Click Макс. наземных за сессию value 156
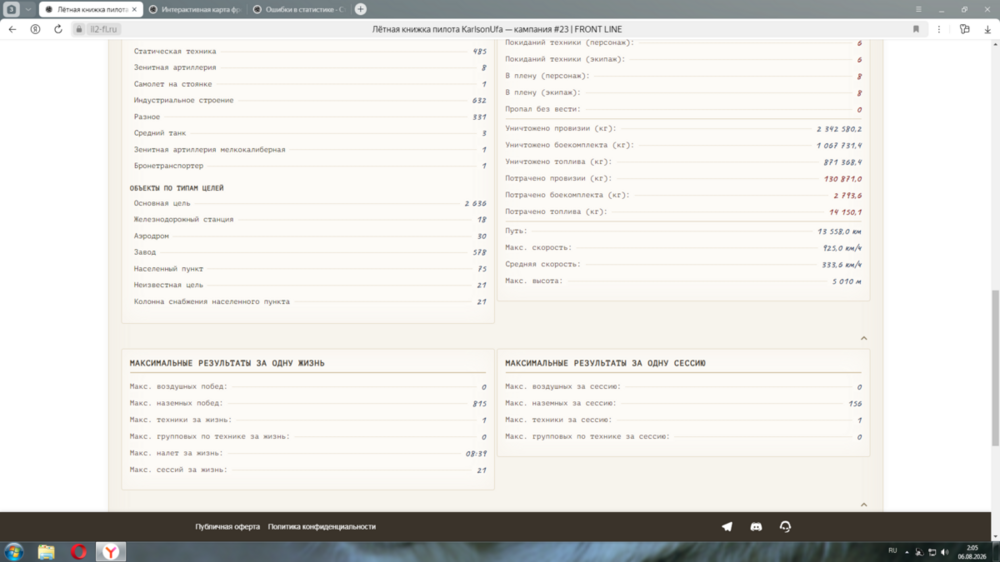This screenshot has width=1000, height=562. coord(855,404)
